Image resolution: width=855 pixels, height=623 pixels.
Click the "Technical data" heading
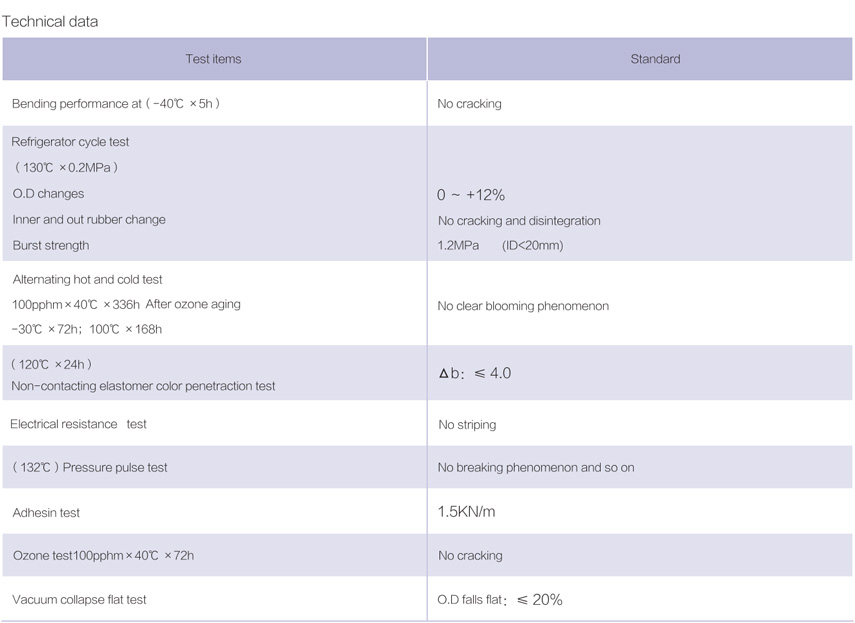point(51,21)
